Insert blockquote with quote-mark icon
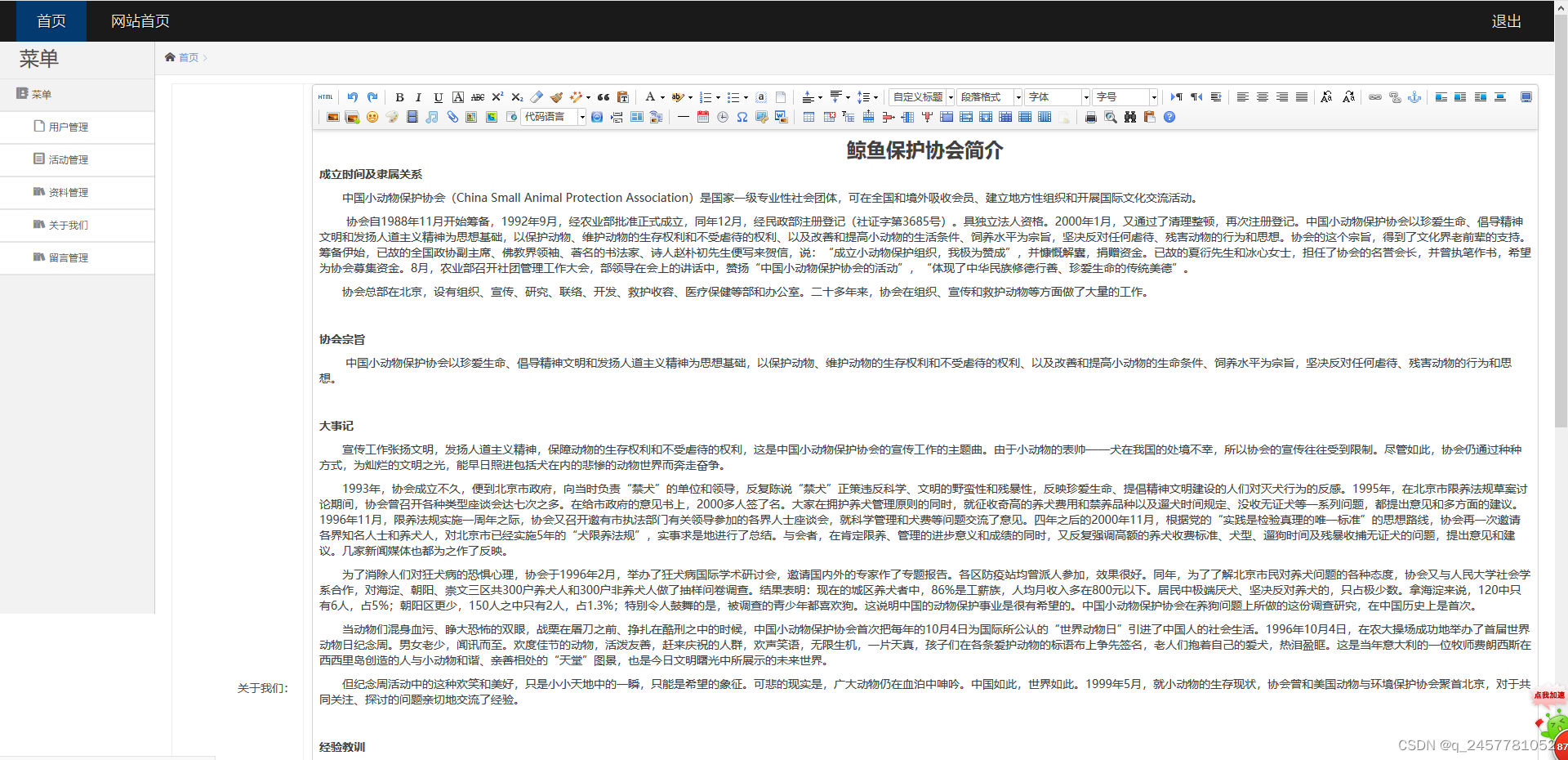1568x760 pixels. click(604, 97)
